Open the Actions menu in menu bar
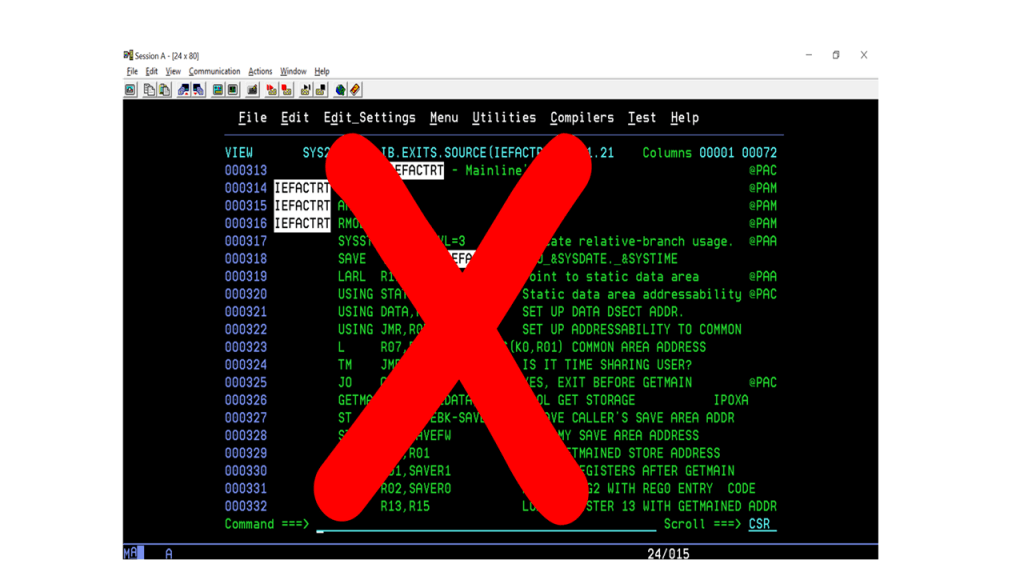Image resolution: width=1024 pixels, height=576 pixels. pos(260,71)
